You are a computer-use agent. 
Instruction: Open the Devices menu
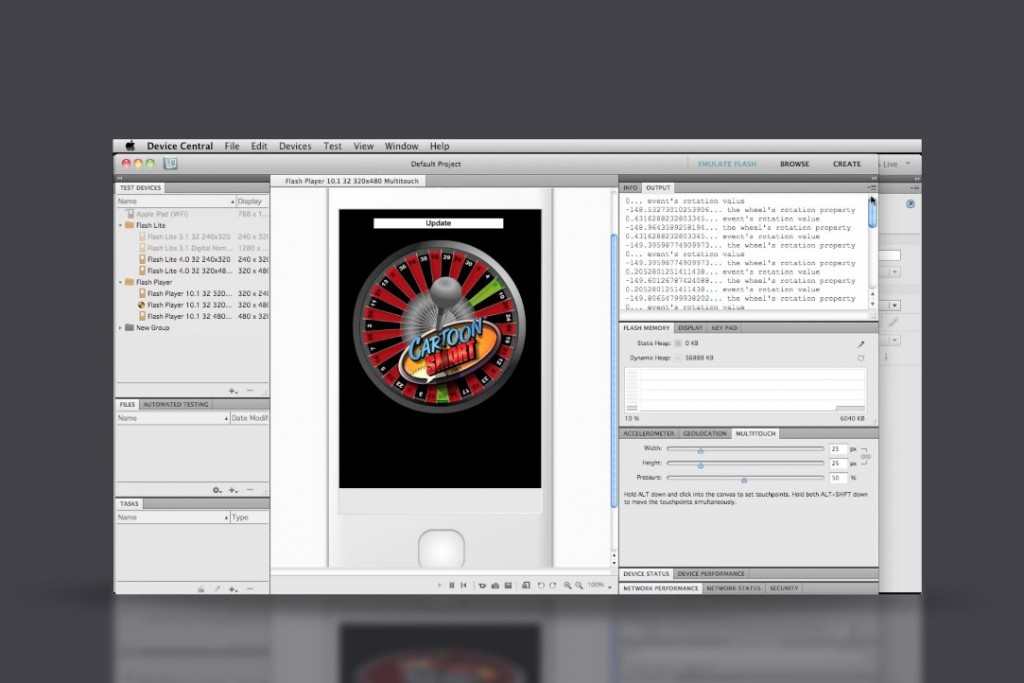[295, 145]
